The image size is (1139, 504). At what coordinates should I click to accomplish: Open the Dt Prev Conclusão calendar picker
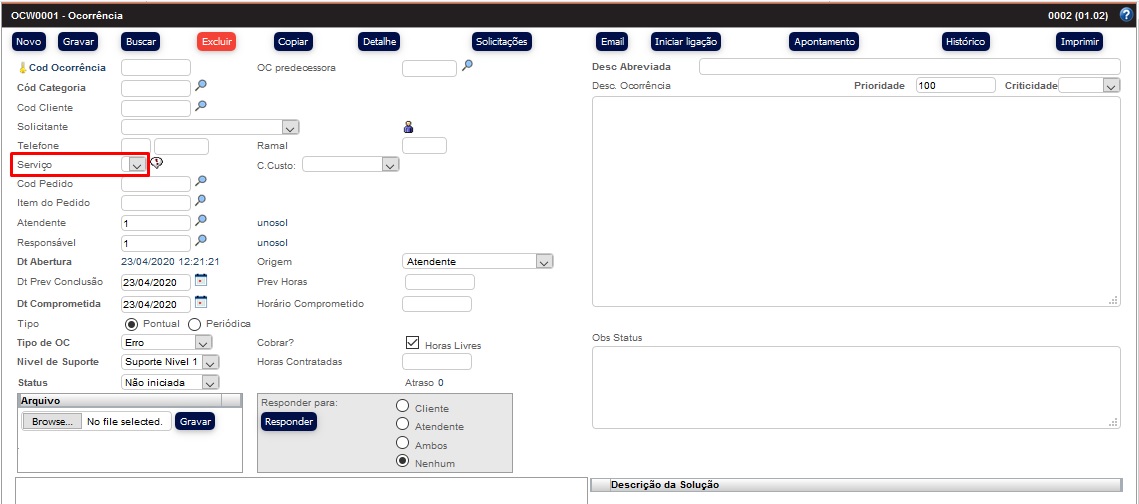coord(201,280)
